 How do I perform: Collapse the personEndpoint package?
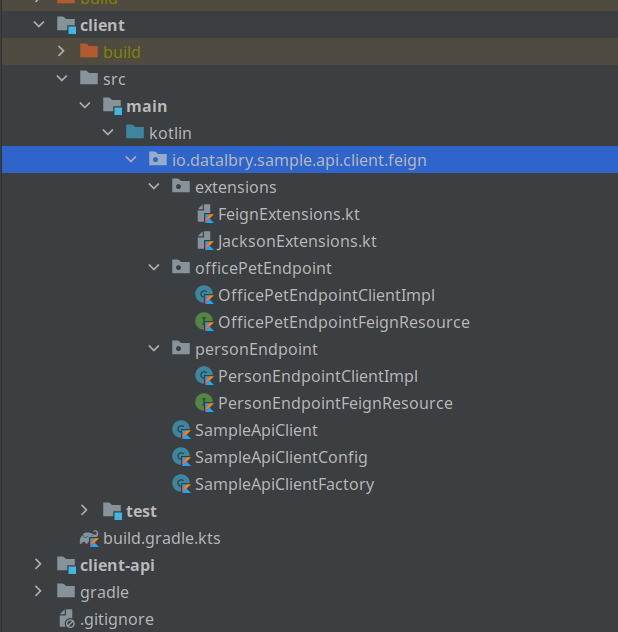coord(154,349)
